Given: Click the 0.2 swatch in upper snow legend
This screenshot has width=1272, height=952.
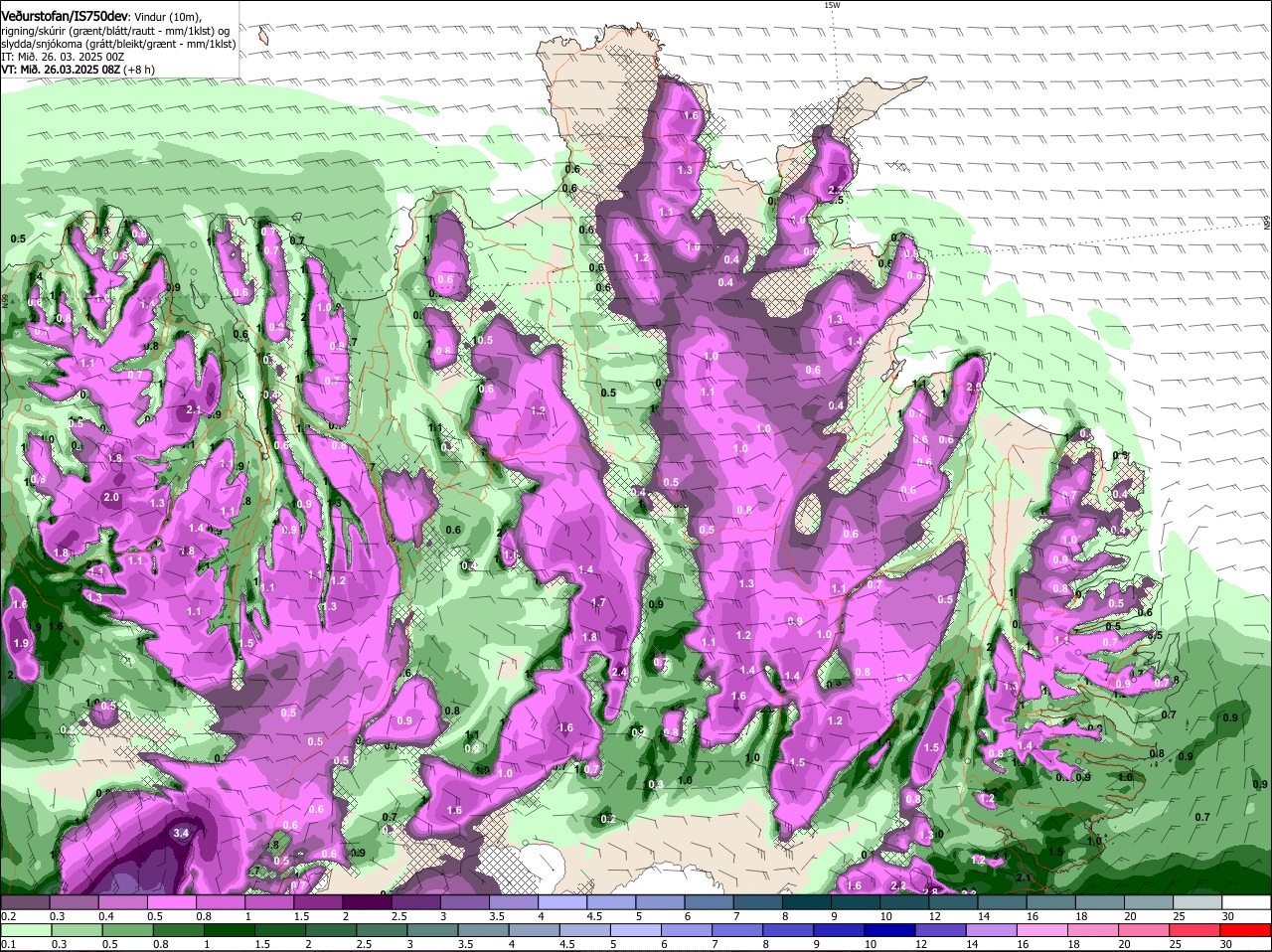Looking at the screenshot, I should point(24,901).
